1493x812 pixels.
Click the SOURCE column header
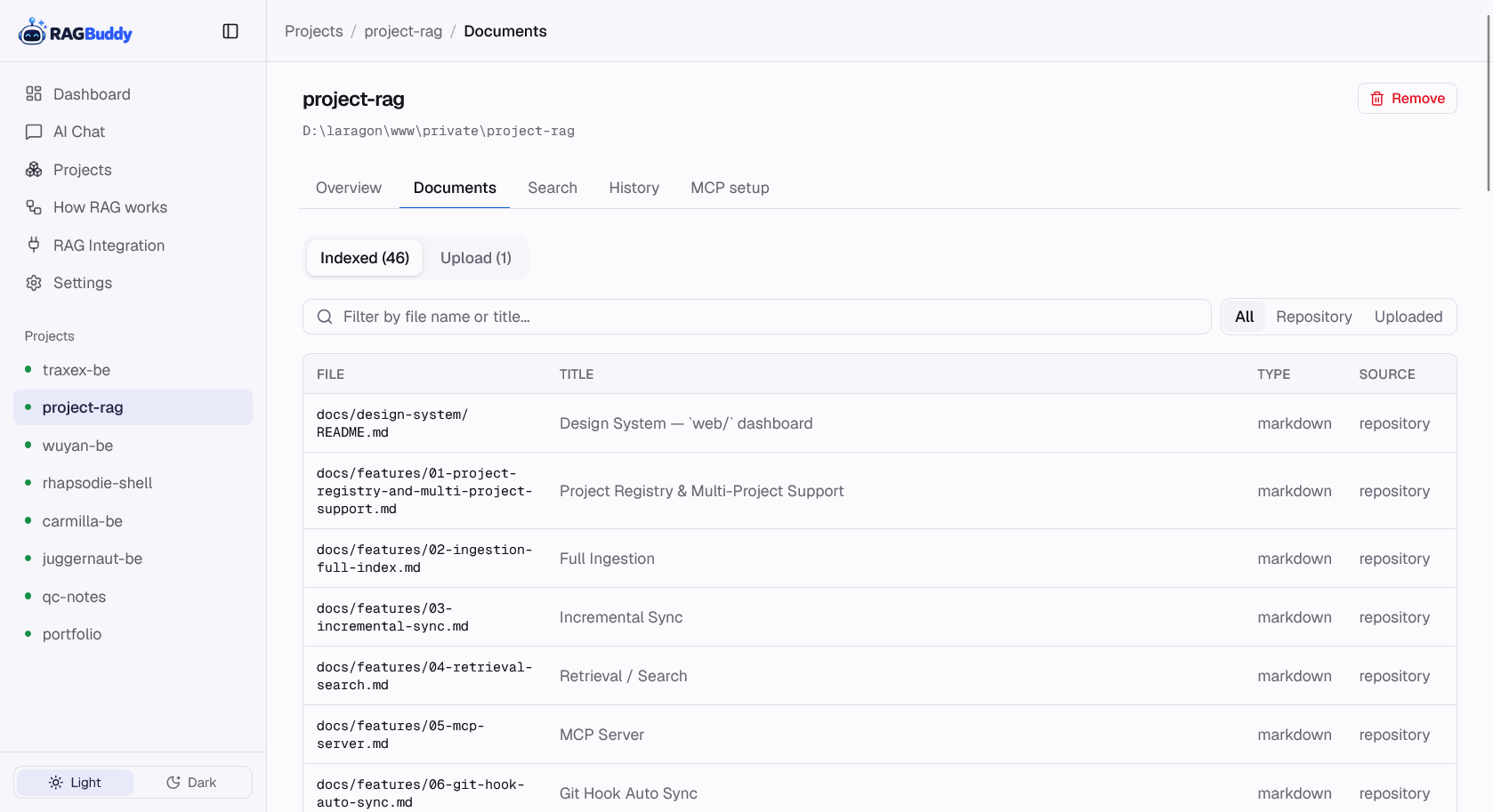point(1386,374)
